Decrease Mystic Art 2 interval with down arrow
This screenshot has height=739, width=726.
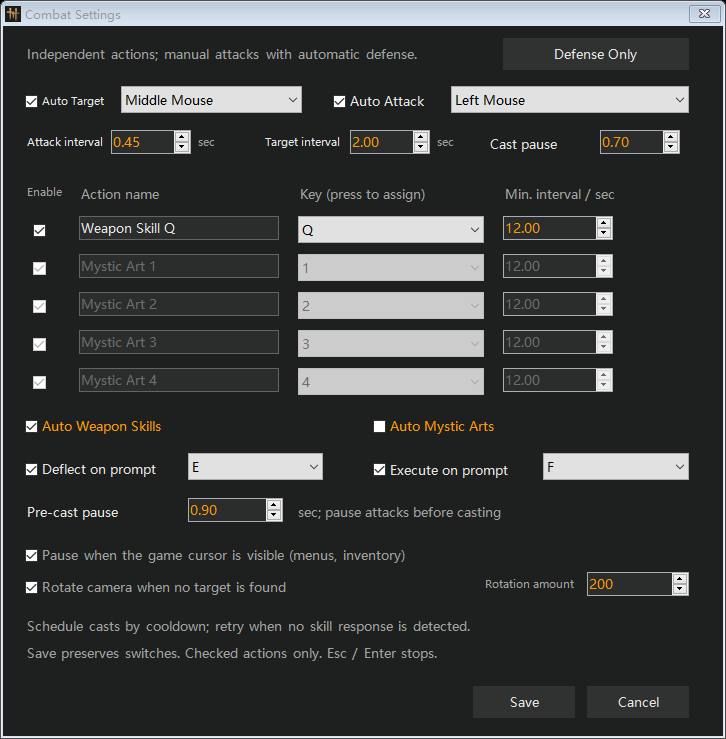[x=604, y=310]
